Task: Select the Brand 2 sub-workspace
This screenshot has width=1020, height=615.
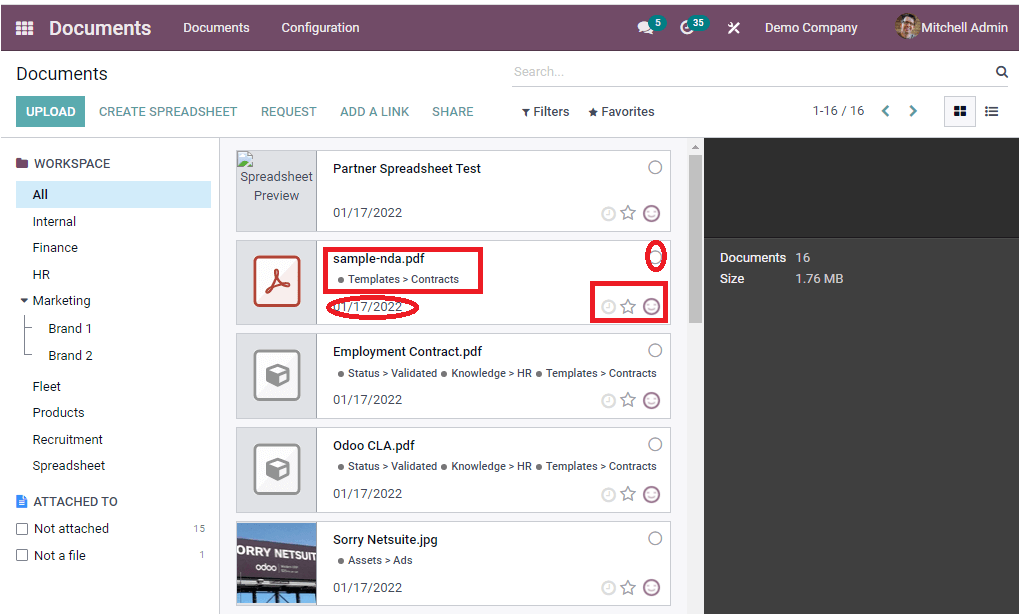Action: click(70, 355)
